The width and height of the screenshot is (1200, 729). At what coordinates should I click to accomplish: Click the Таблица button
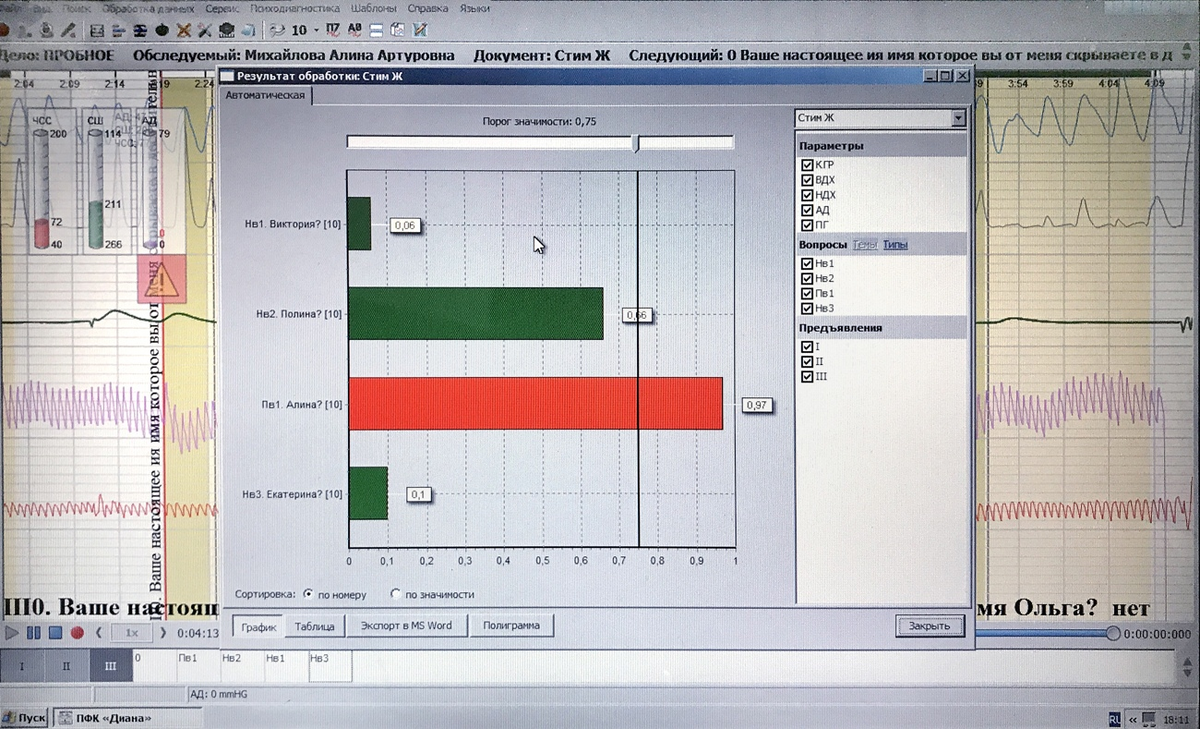(x=314, y=626)
